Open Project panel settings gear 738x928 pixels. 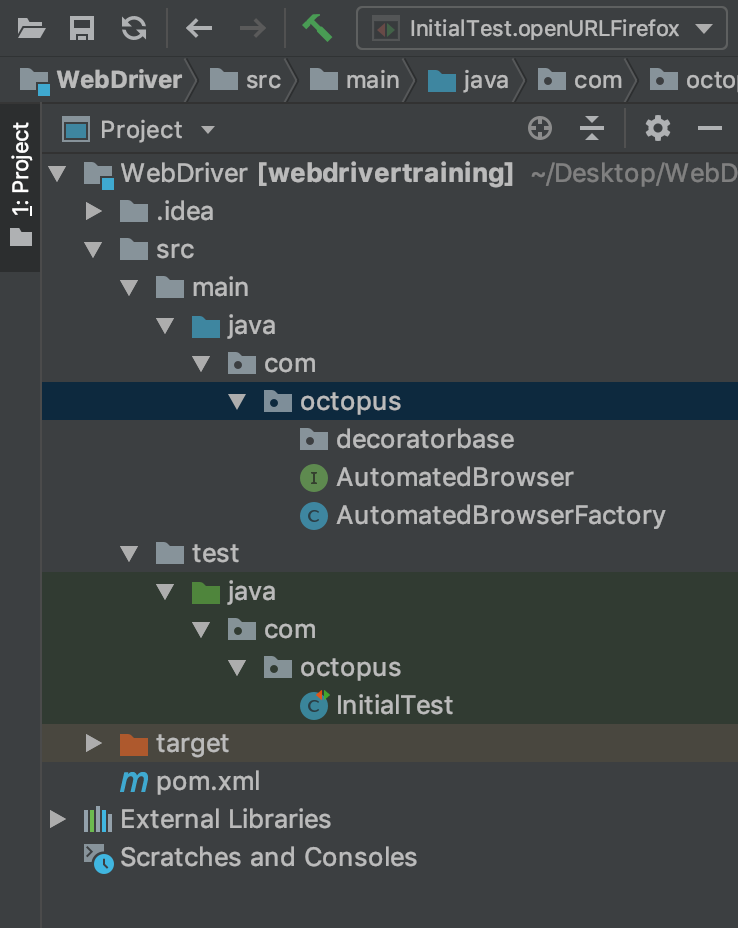click(x=657, y=129)
